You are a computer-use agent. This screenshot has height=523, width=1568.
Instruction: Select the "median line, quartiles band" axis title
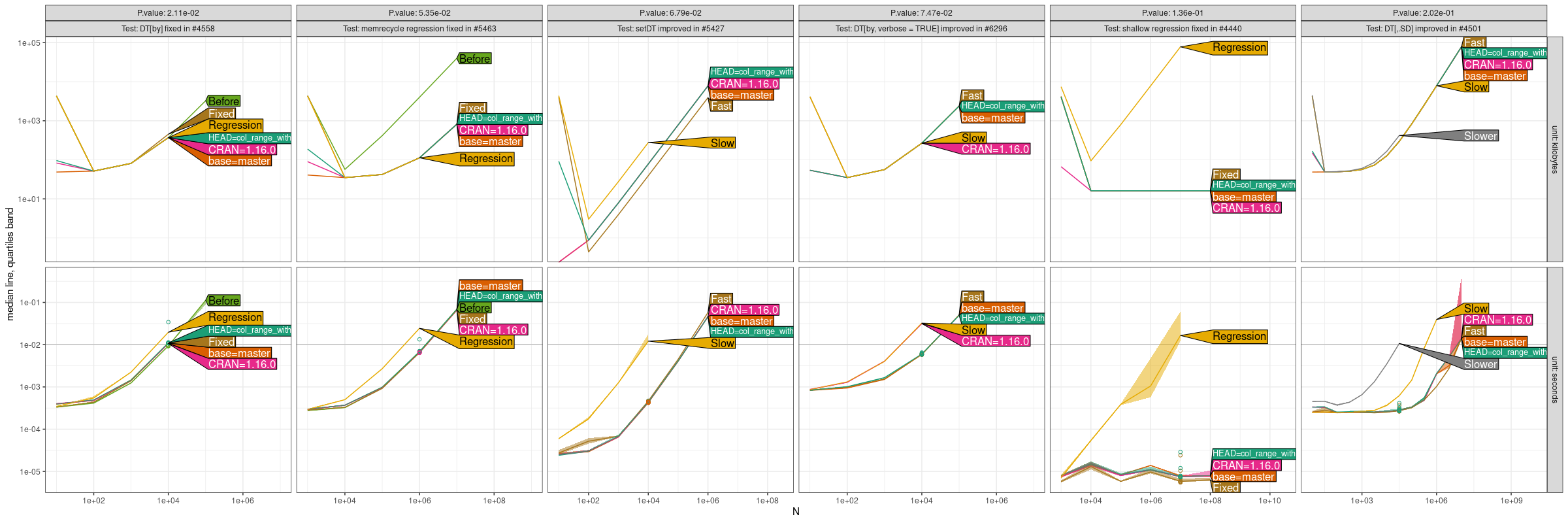point(10,264)
